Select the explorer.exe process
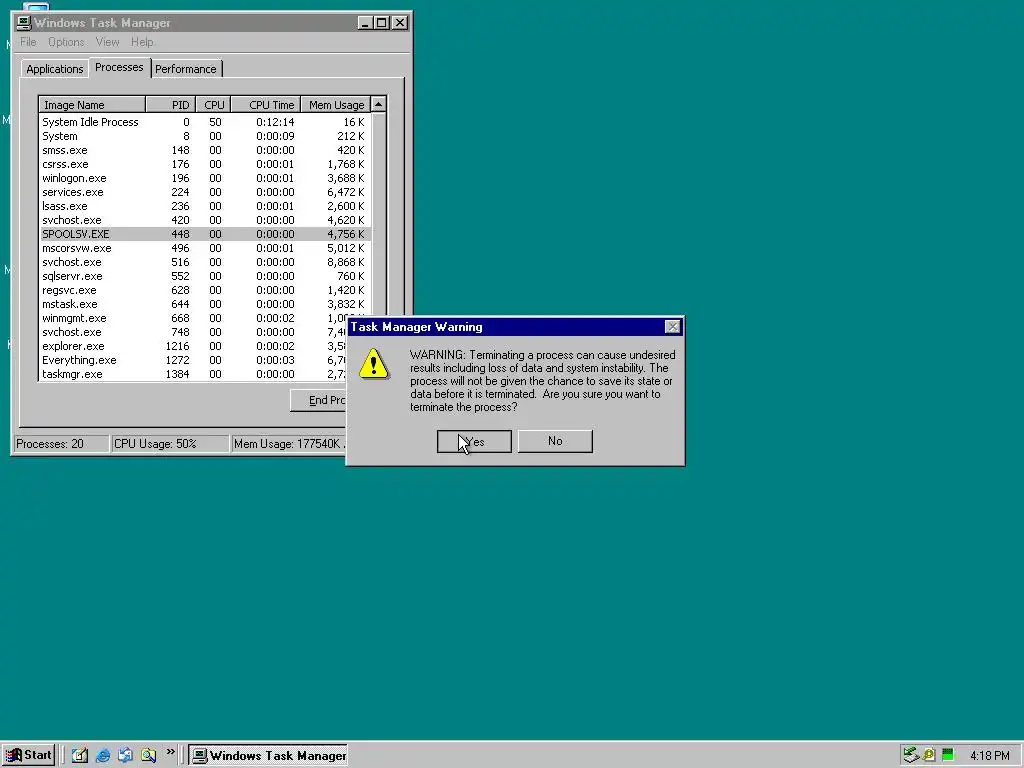The height and width of the screenshot is (768, 1024). (193, 346)
